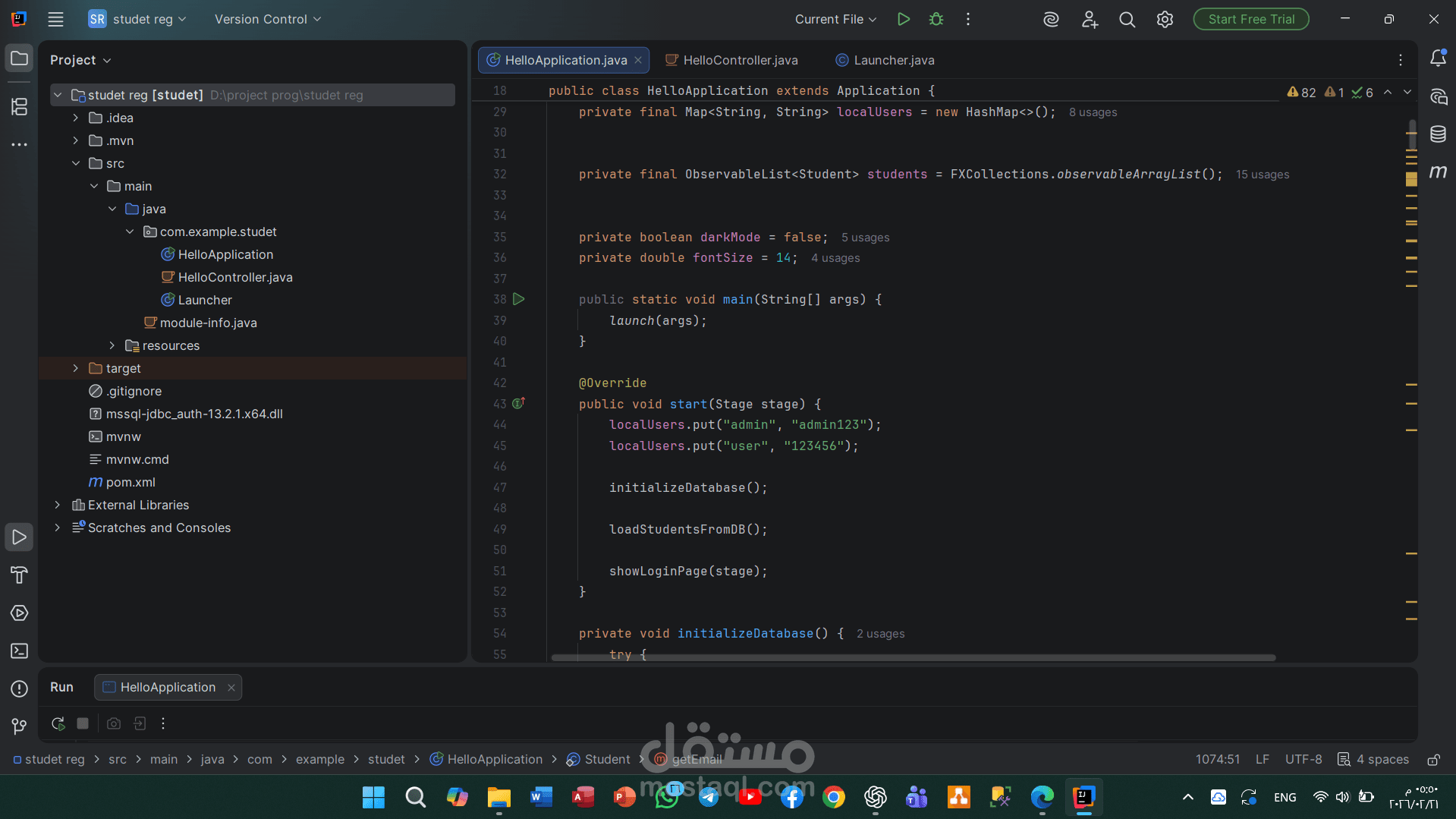Close the HelloApplication run tab
This screenshot has height=819, width=1456.
pos(231,687)
